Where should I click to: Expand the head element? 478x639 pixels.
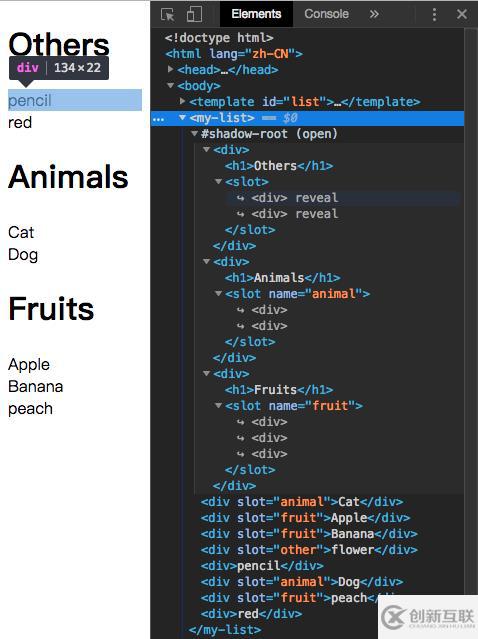tap(171, 70)
